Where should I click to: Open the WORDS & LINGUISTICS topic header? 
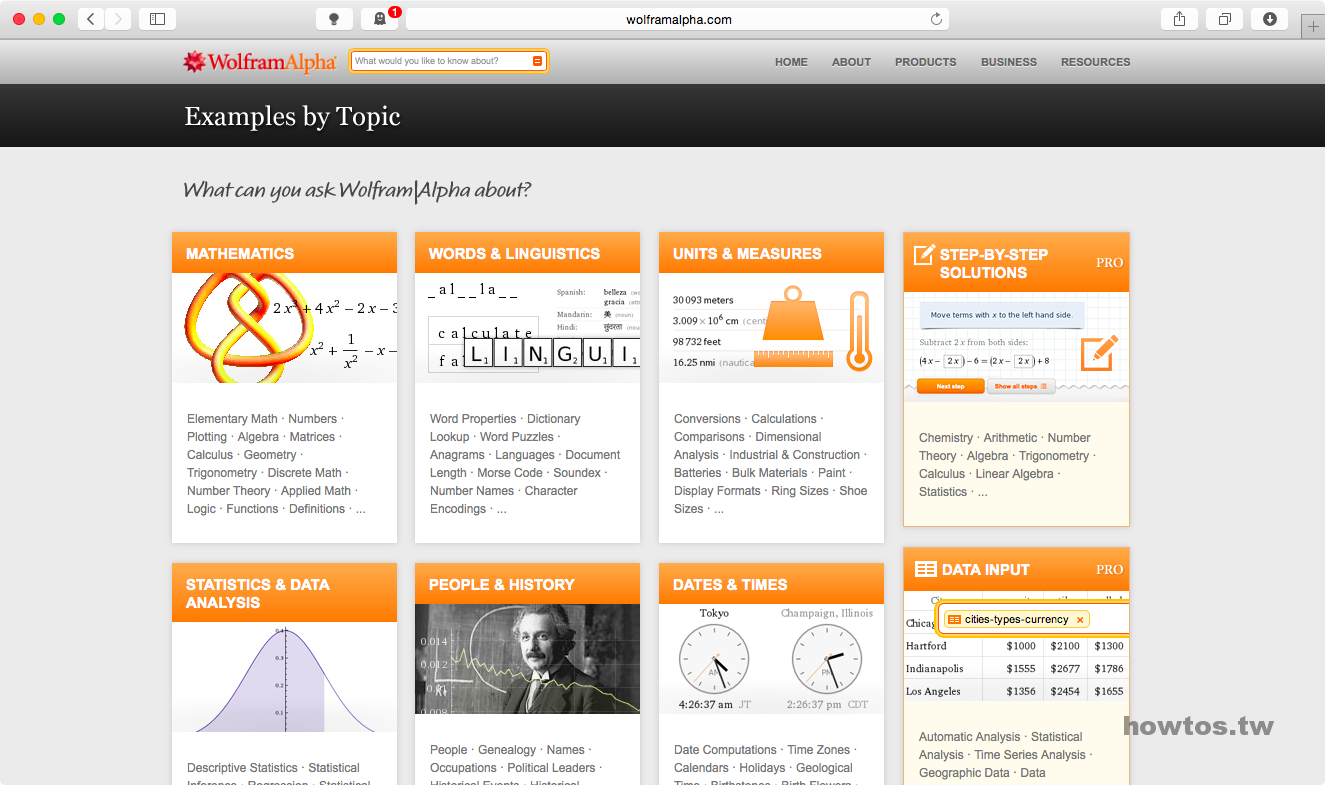coord(527,253)
